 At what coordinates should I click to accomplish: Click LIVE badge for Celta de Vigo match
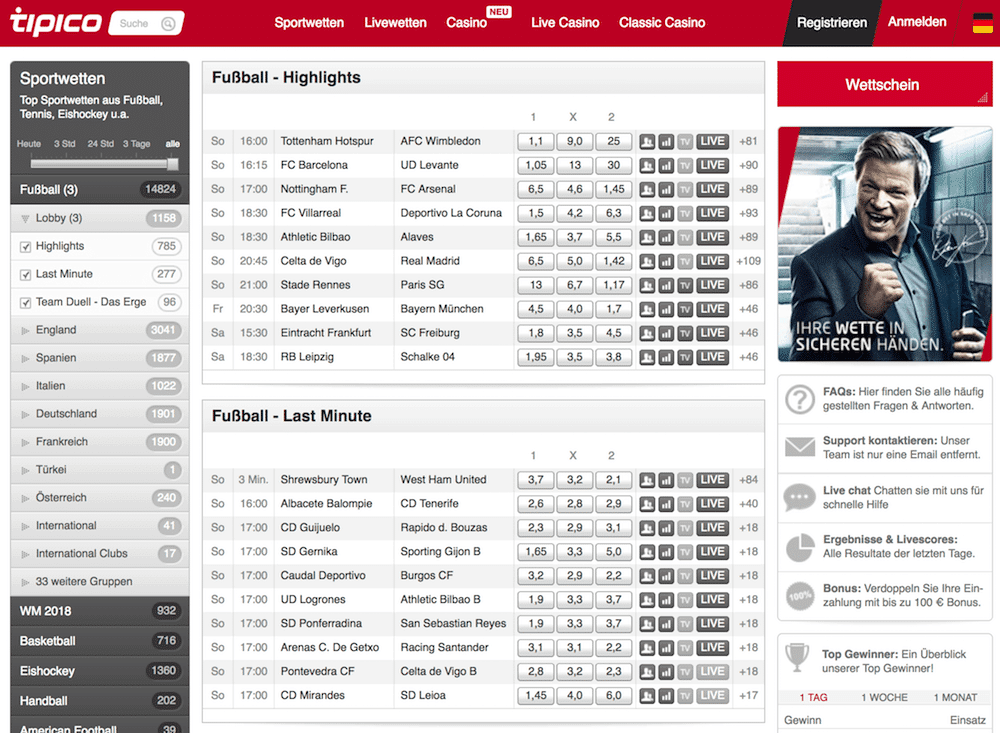tap(712, 261)
